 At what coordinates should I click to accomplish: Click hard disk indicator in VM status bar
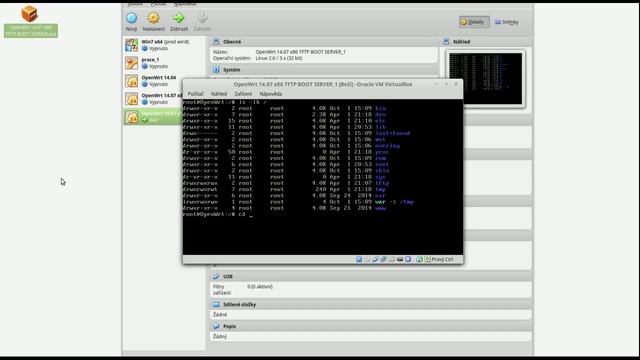(359, 259)
